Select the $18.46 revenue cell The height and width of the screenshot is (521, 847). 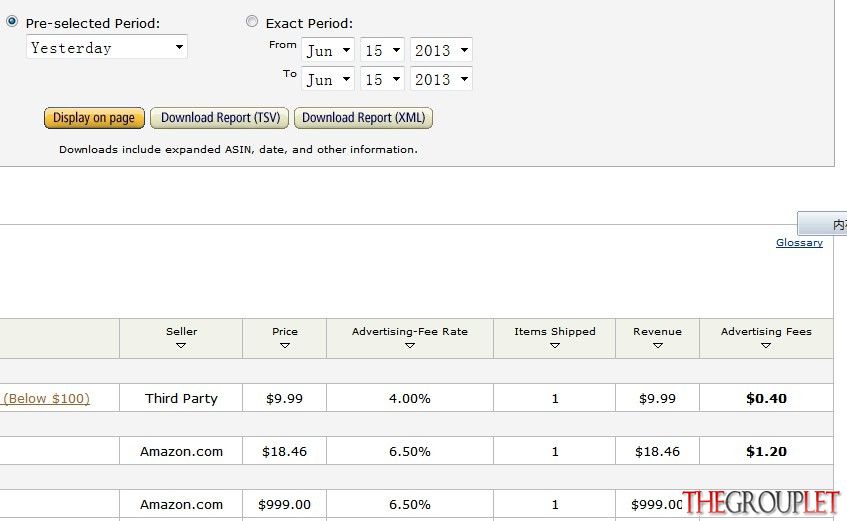coord(657,451)
